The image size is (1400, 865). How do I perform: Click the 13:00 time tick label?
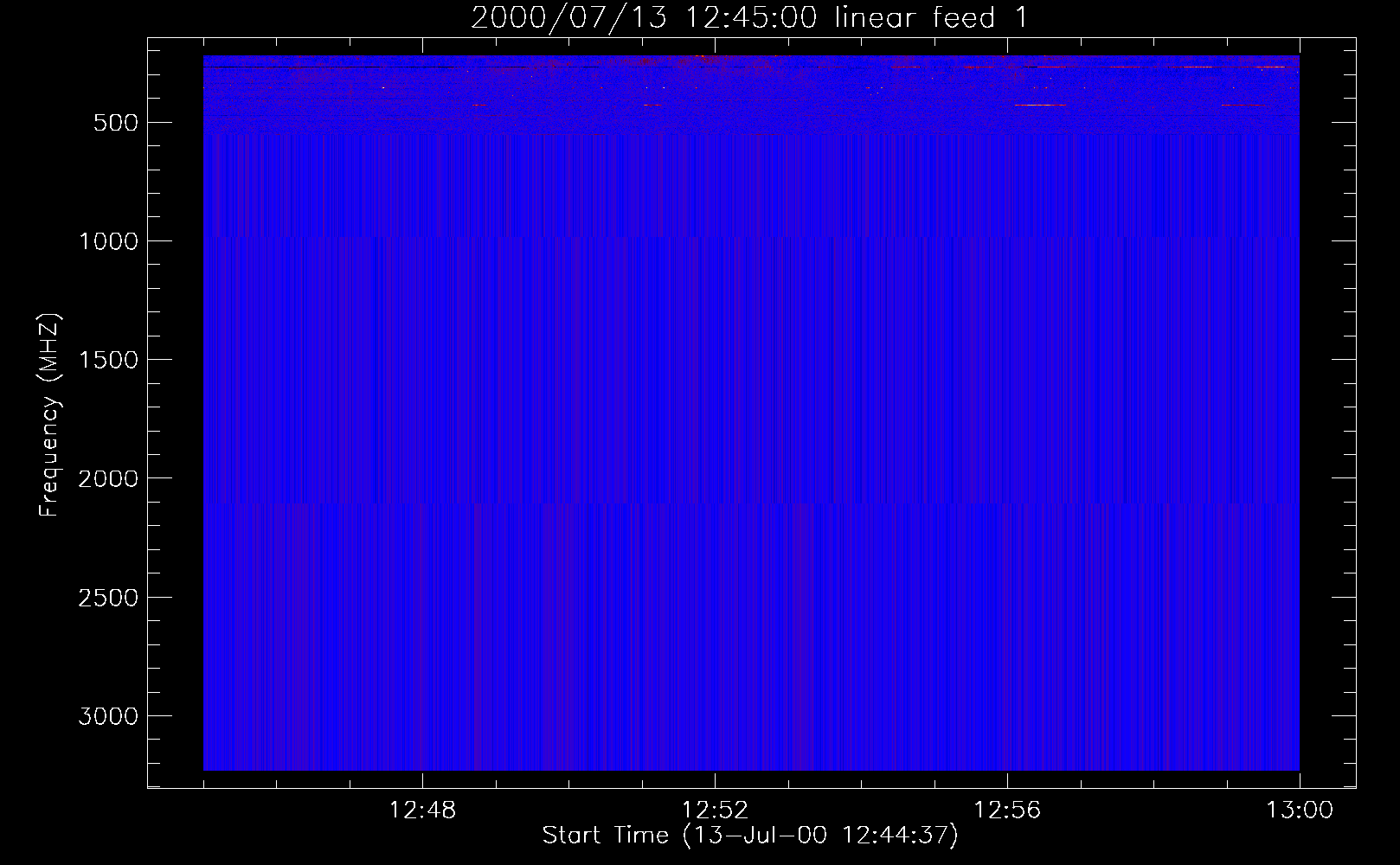1300,811
